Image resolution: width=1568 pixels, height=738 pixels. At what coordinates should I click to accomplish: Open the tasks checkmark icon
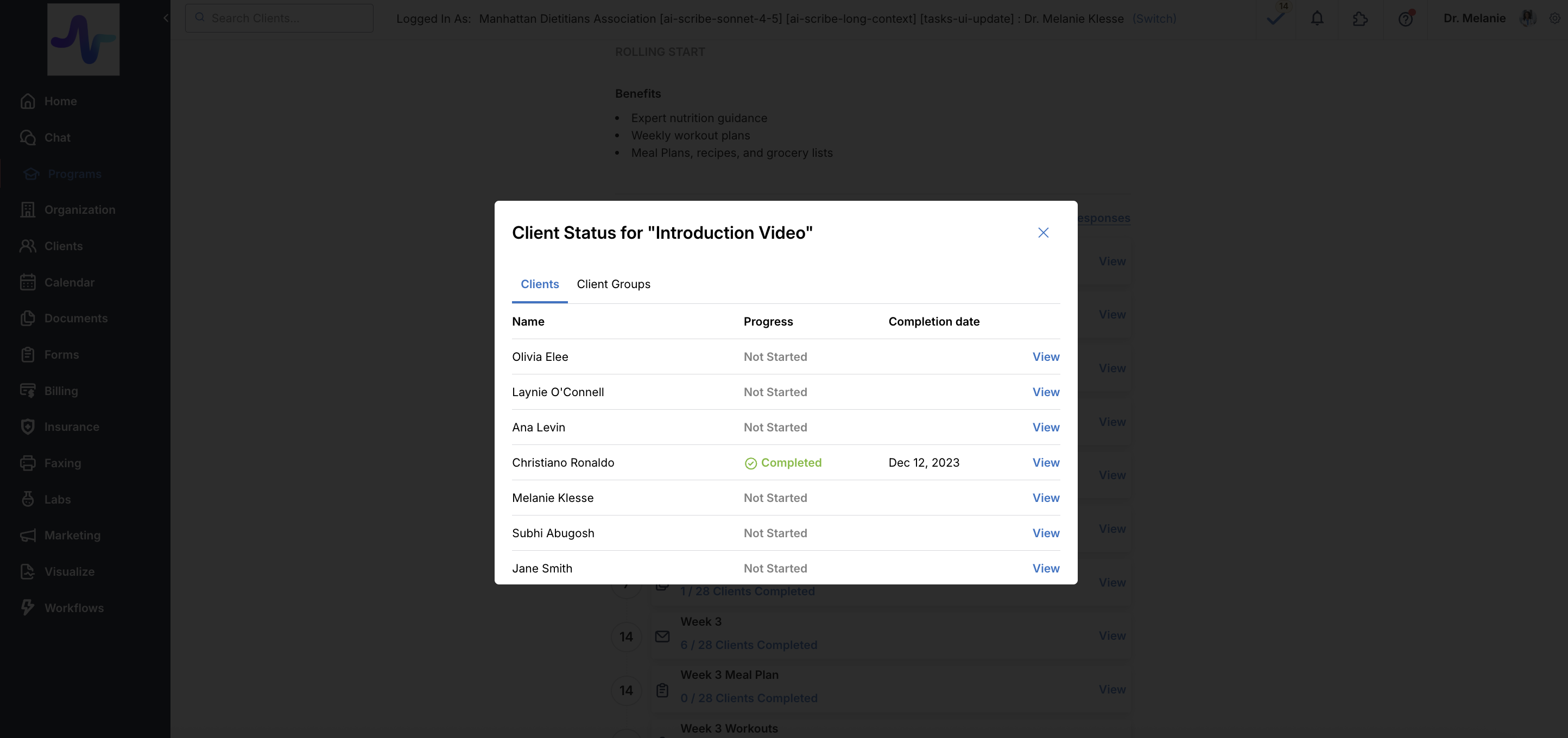click(x=1275, y=19)
